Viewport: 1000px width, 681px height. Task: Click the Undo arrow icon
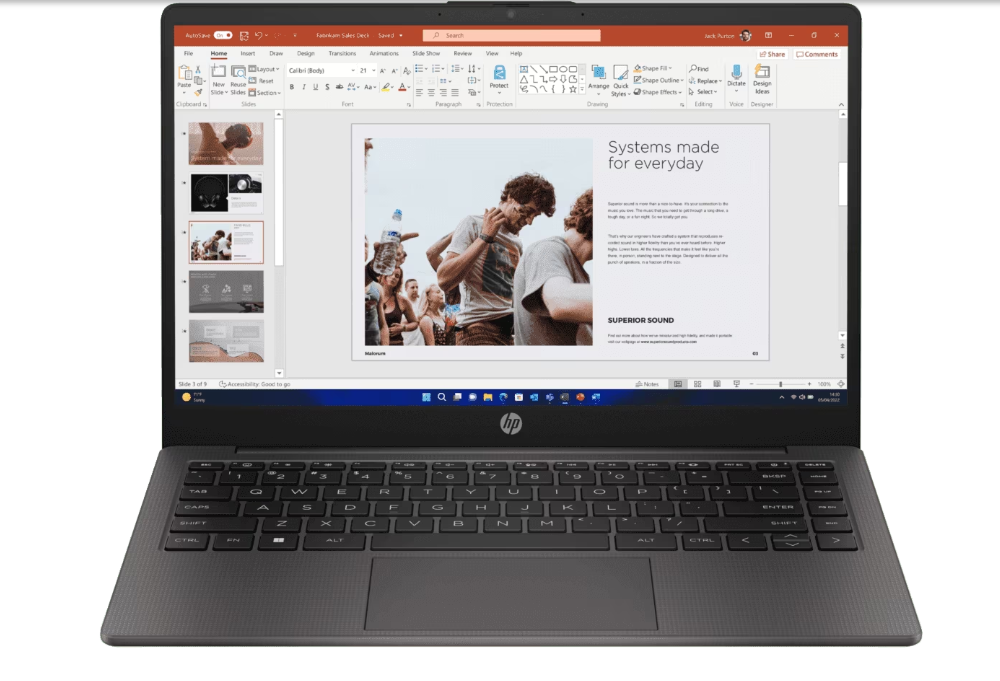[x=259, y=35]
